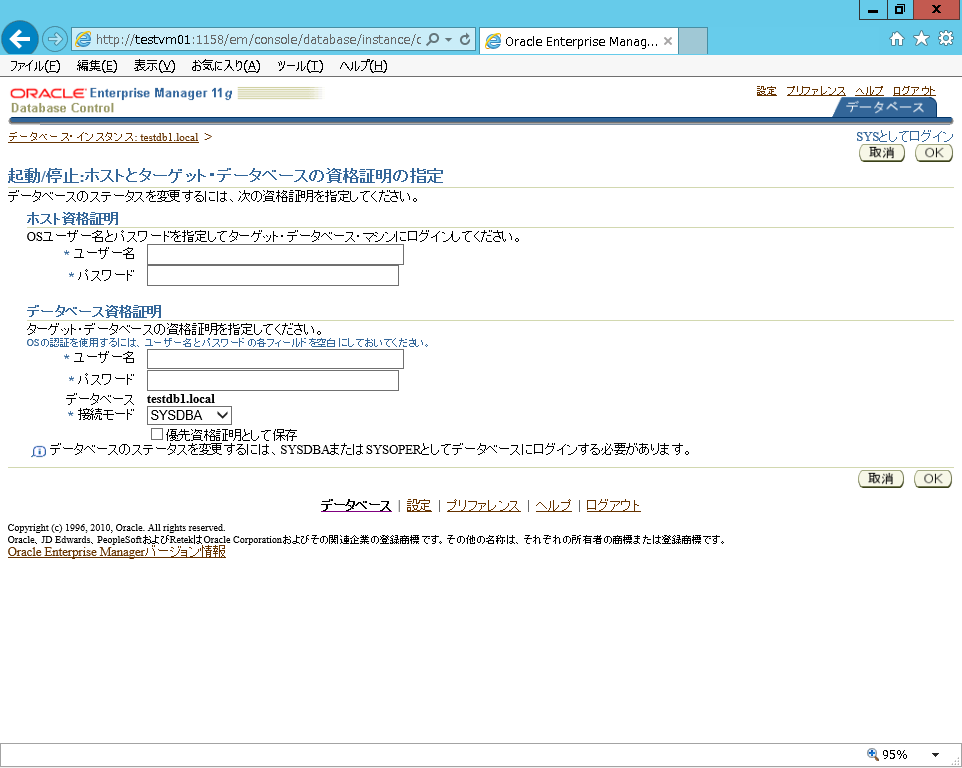Click the refresh icon in address bar
The image size is (962, 768).
[x=465, y=39]
